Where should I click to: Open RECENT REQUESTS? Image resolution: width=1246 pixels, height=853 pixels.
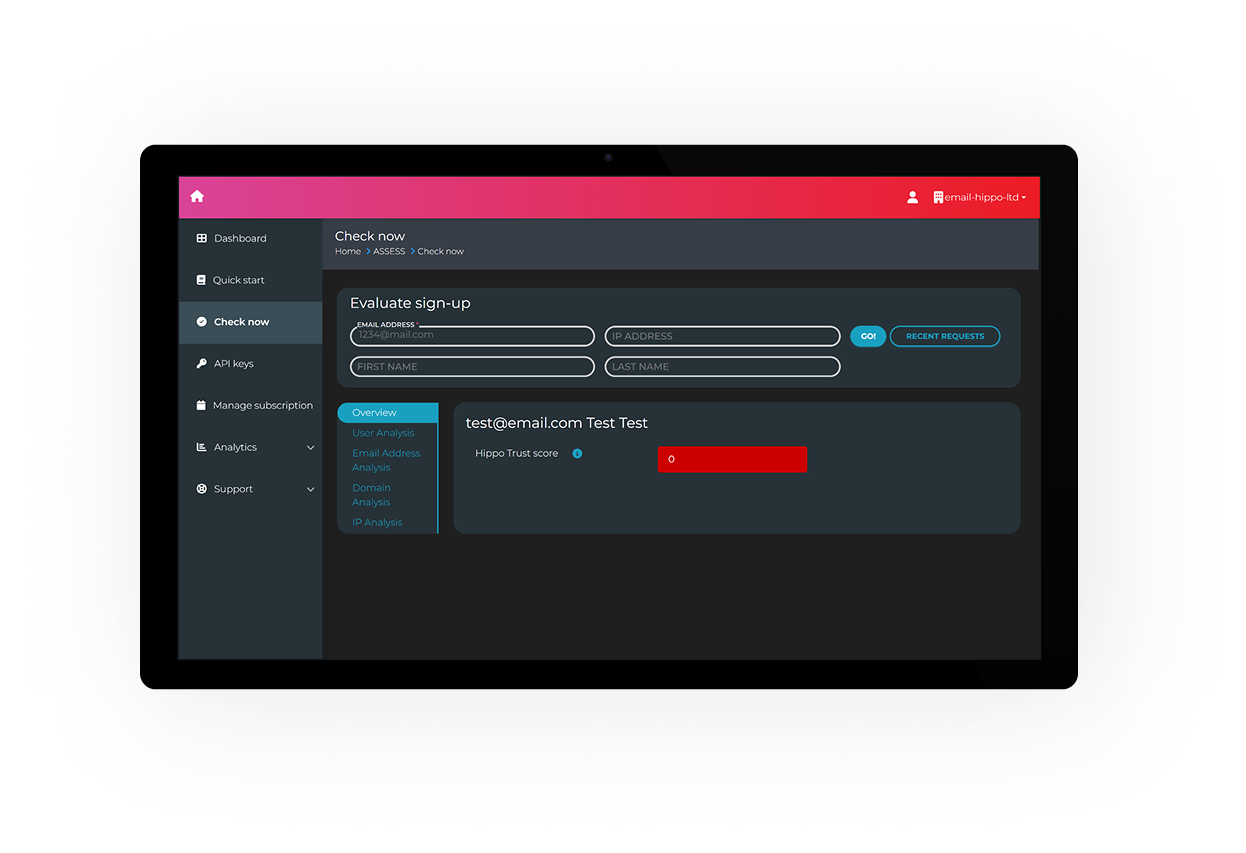(x=945, y=336)
